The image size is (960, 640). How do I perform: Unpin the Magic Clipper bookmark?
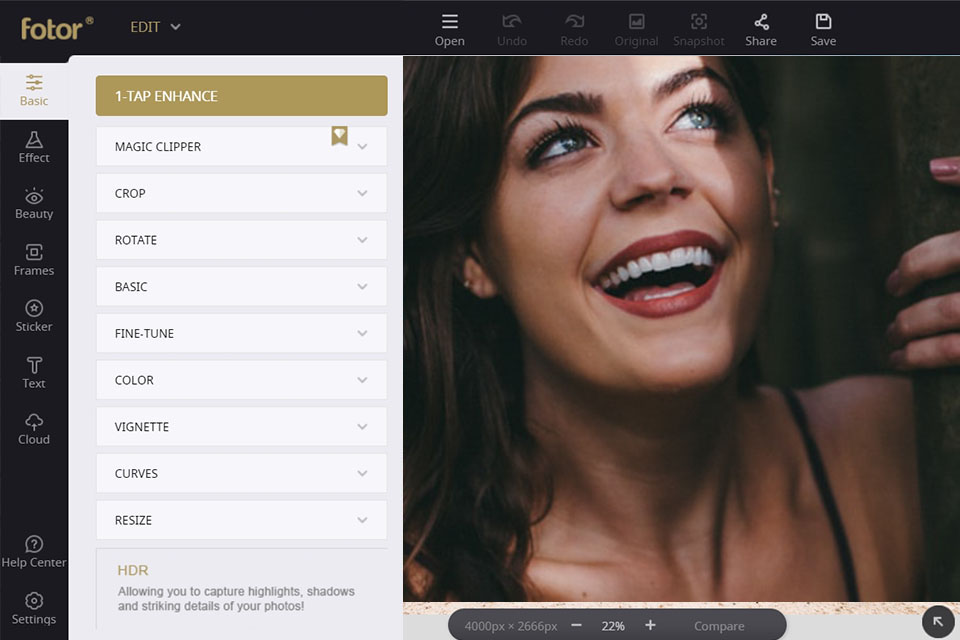point(340,134)
